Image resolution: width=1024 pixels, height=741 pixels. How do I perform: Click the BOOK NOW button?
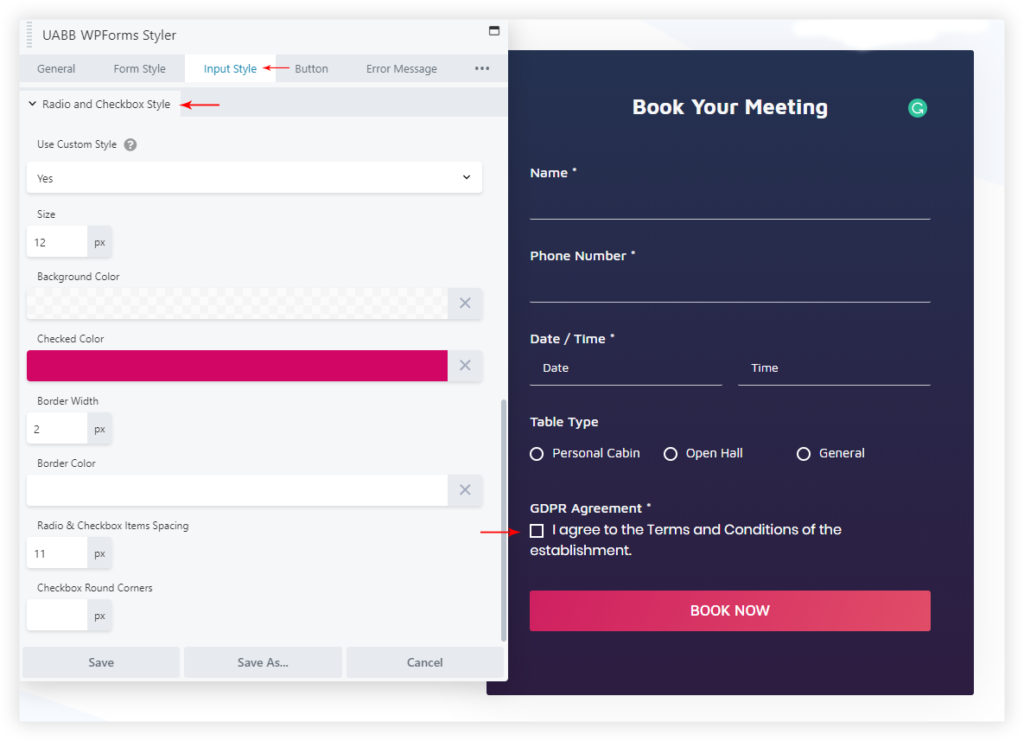click(x=729, y=610)
